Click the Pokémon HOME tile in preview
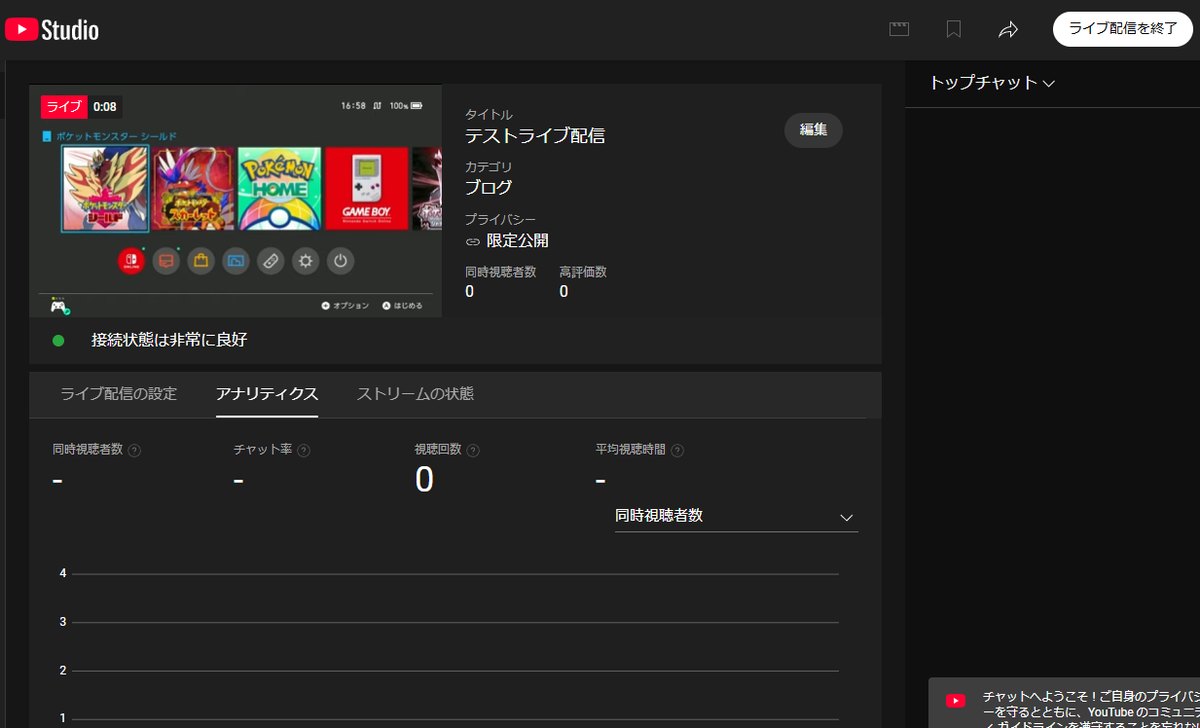1200x728 pixels. [280, 190]
